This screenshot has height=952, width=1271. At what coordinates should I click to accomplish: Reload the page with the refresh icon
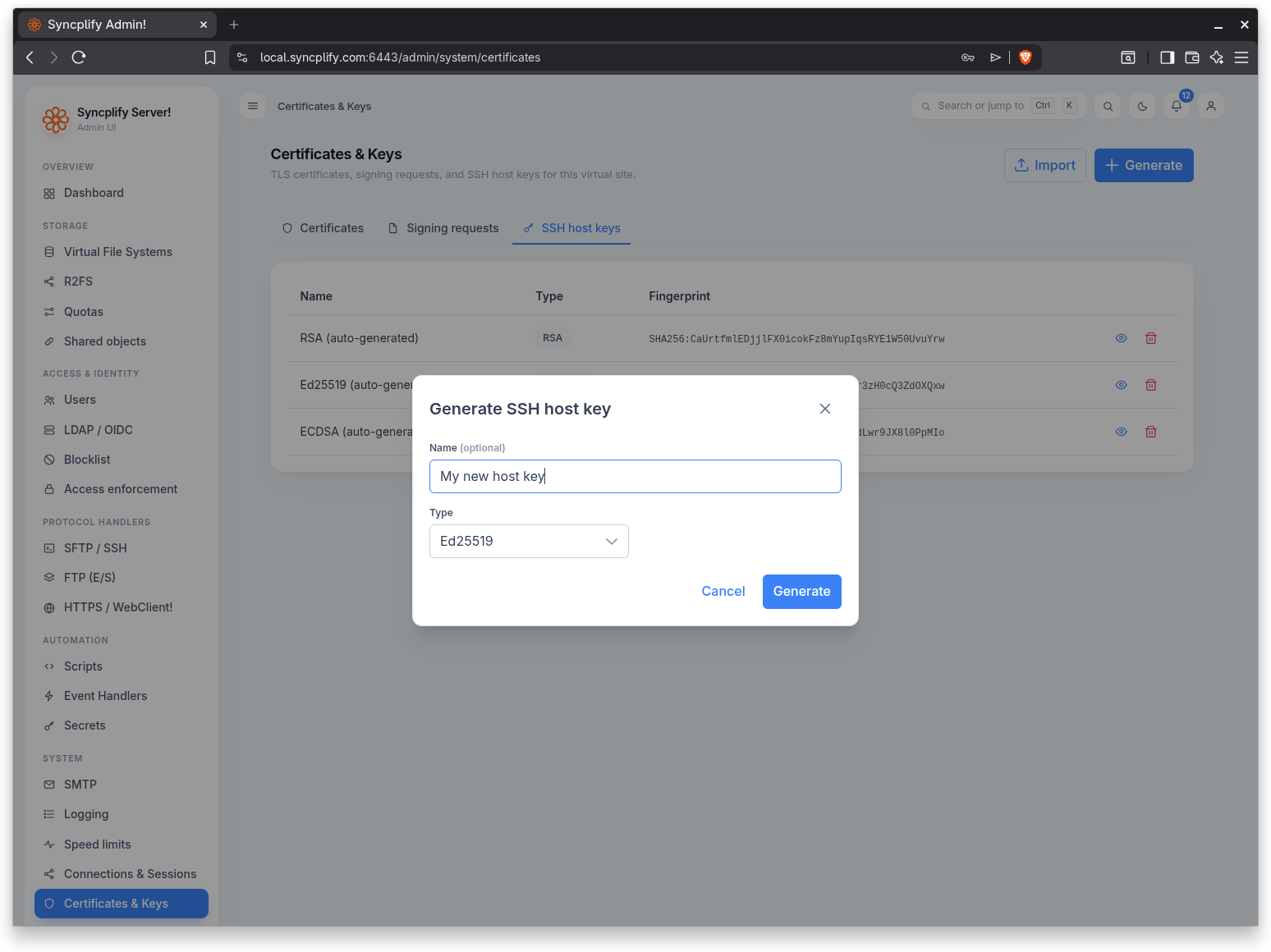pyautogui.click(x=79, y=57)
